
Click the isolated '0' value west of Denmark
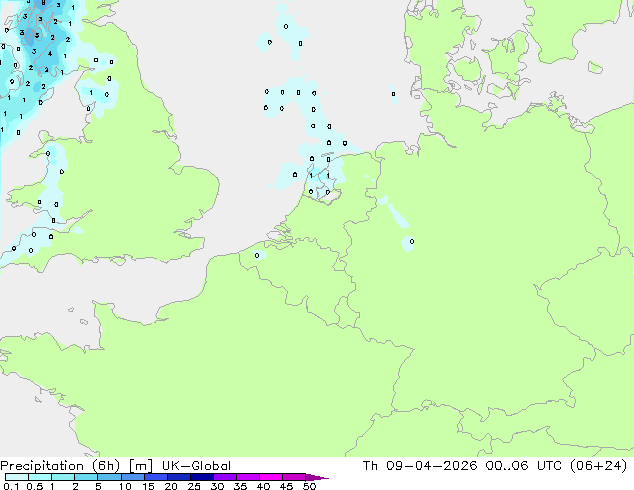[x=393, y=94]
